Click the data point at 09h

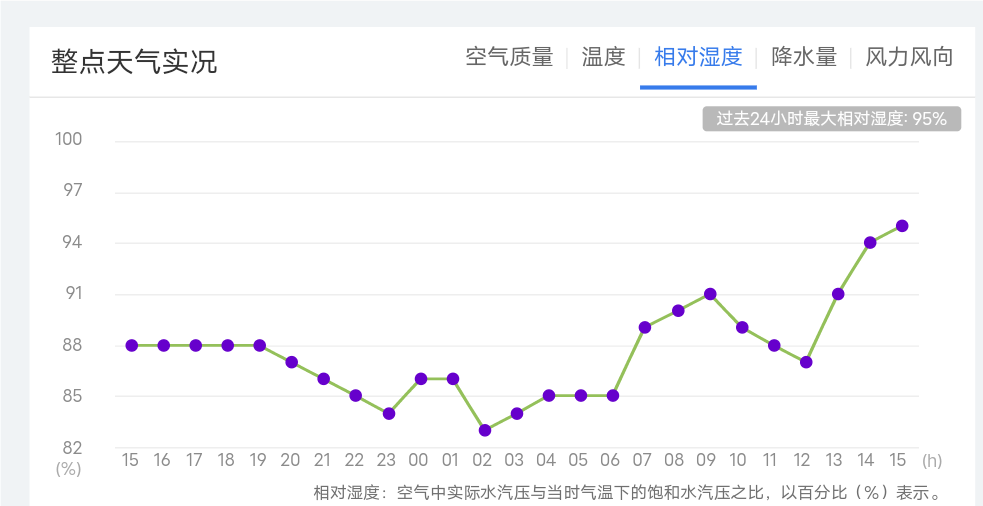710,294
